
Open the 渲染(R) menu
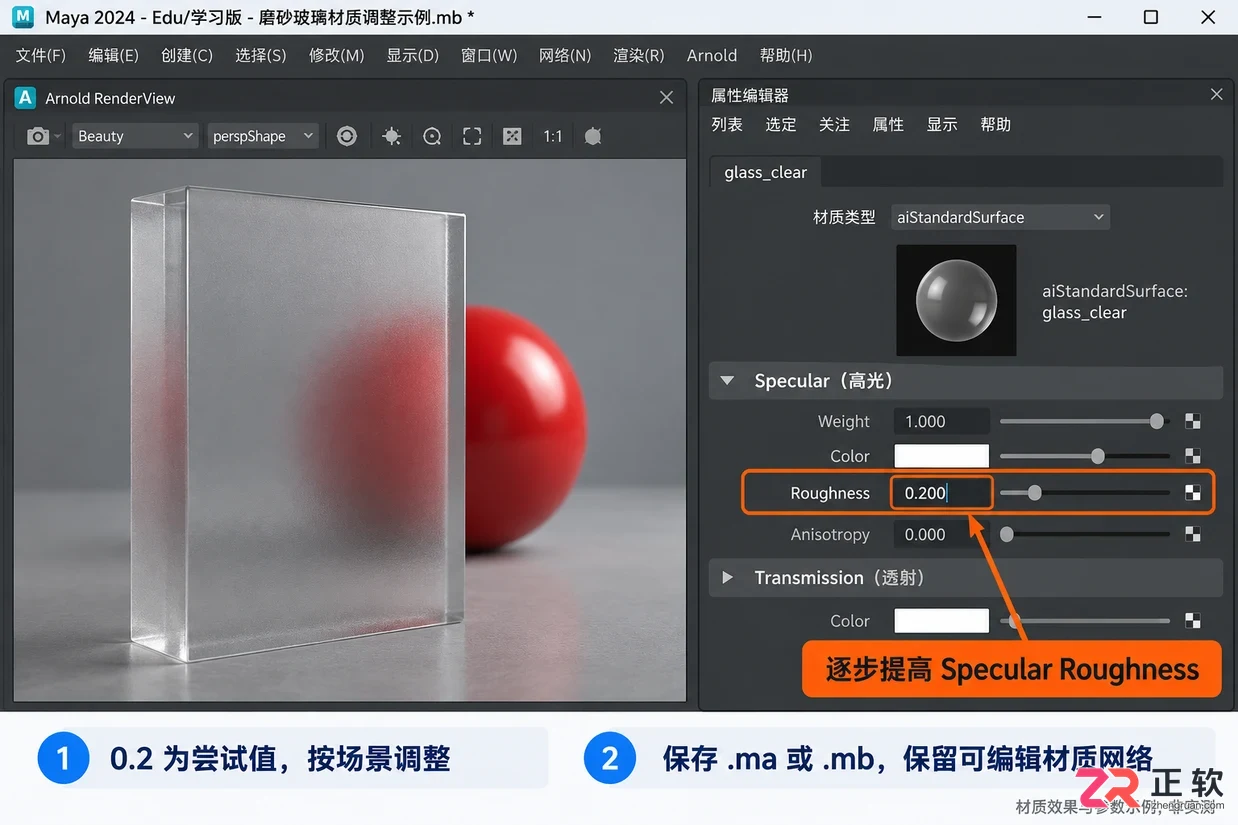point(639,55)
